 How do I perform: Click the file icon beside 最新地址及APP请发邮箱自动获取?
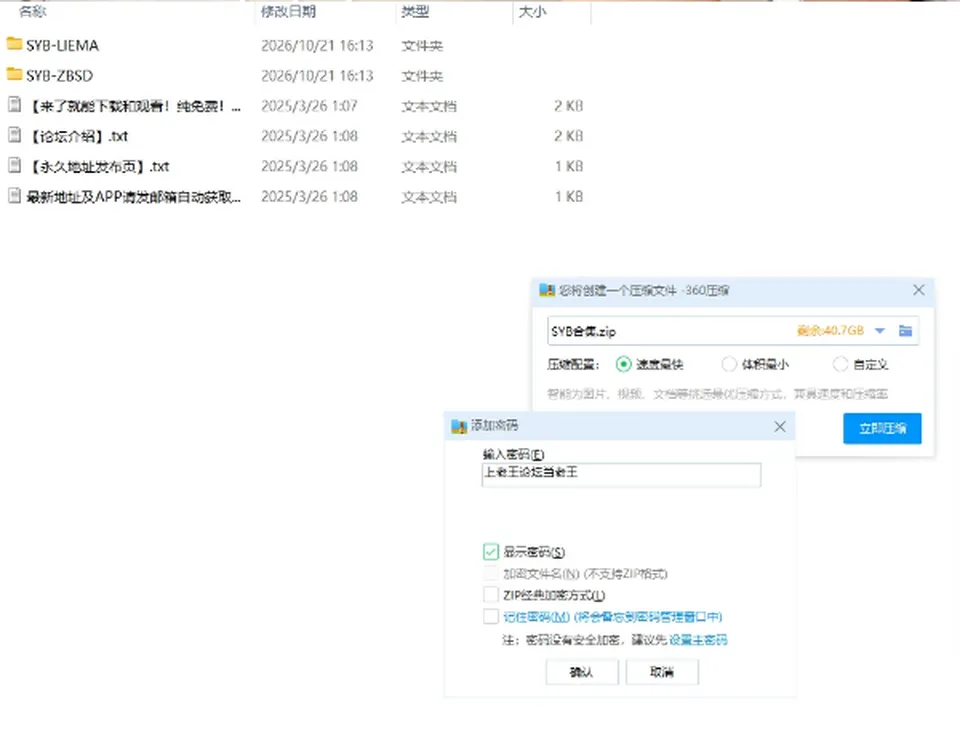15,195
